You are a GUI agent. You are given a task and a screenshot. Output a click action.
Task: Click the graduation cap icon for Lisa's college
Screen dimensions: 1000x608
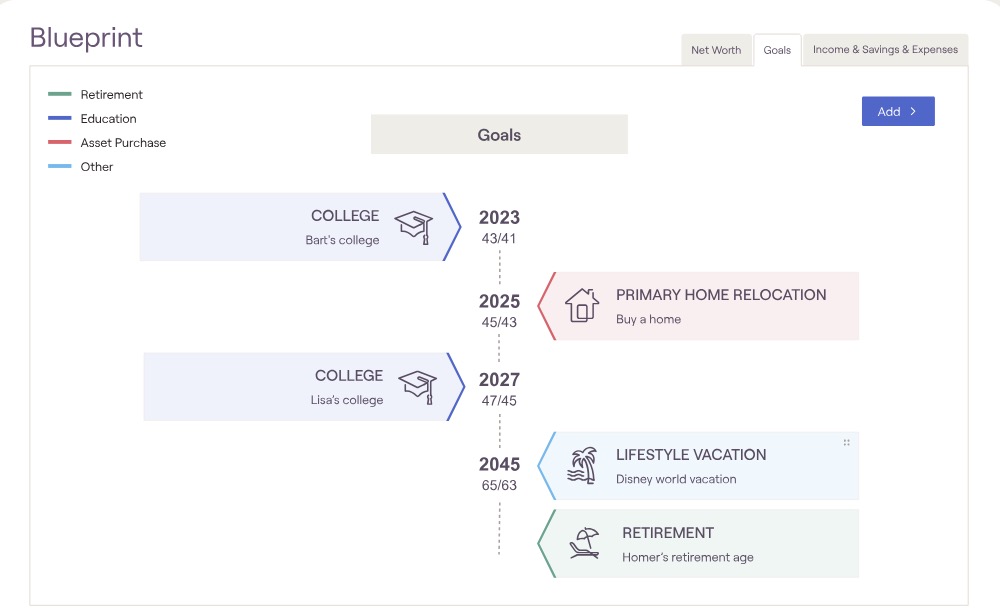pos(418,386)
